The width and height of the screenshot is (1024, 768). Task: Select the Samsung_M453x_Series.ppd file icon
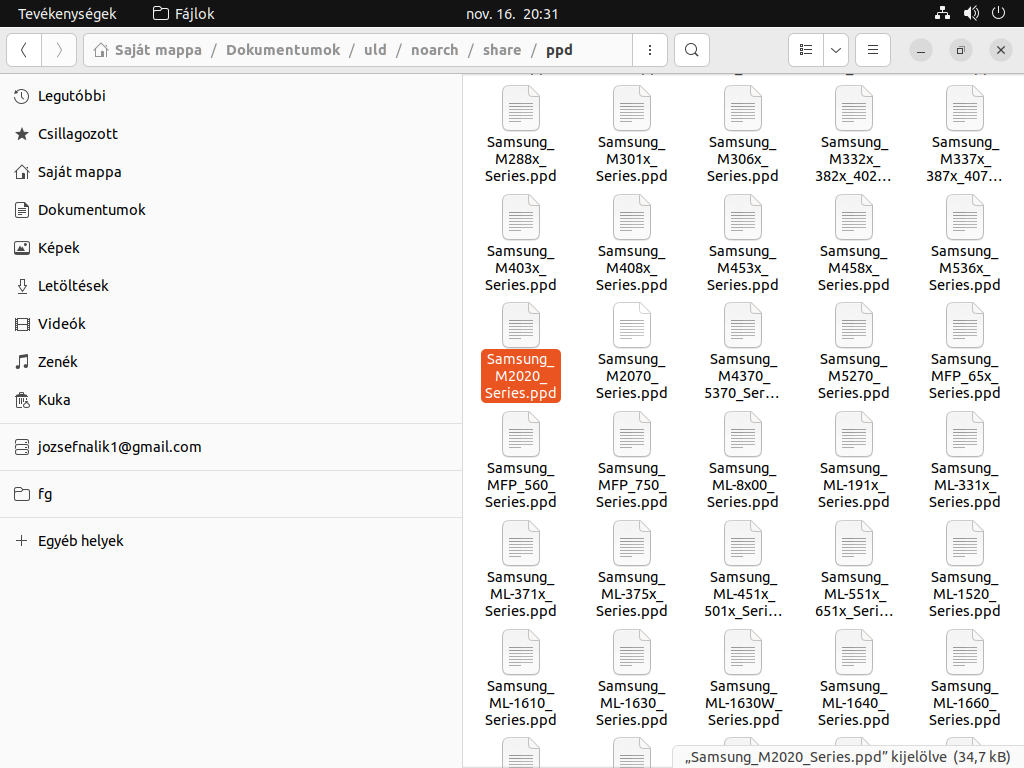point(743,217)
